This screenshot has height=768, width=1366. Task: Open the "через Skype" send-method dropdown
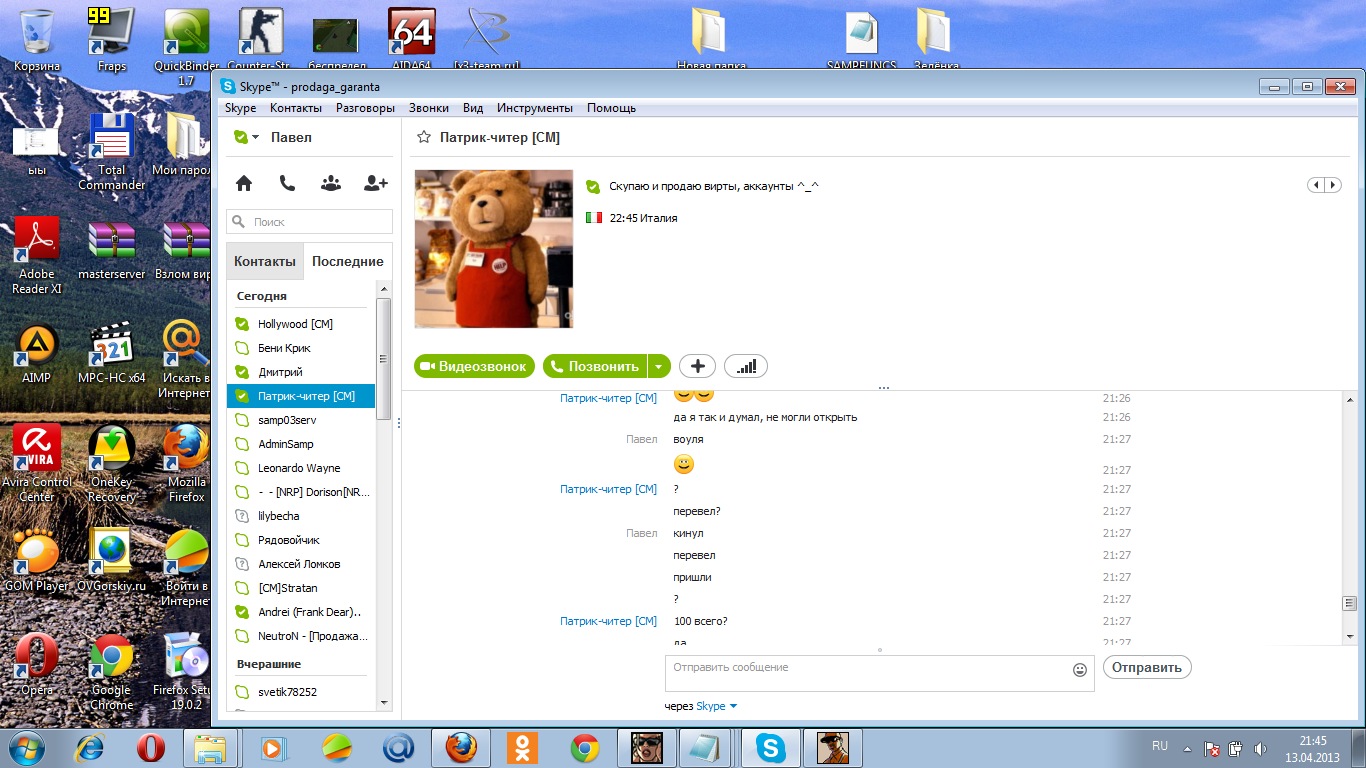(x=701, y=706)
